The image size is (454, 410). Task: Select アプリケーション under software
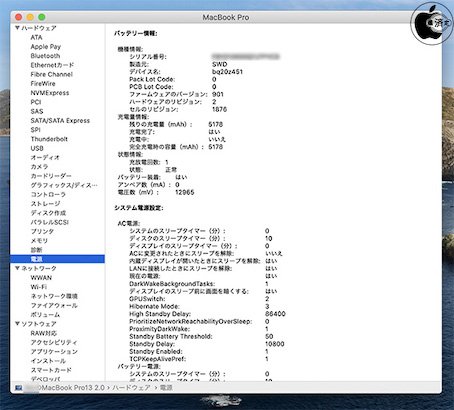(54, 352)
